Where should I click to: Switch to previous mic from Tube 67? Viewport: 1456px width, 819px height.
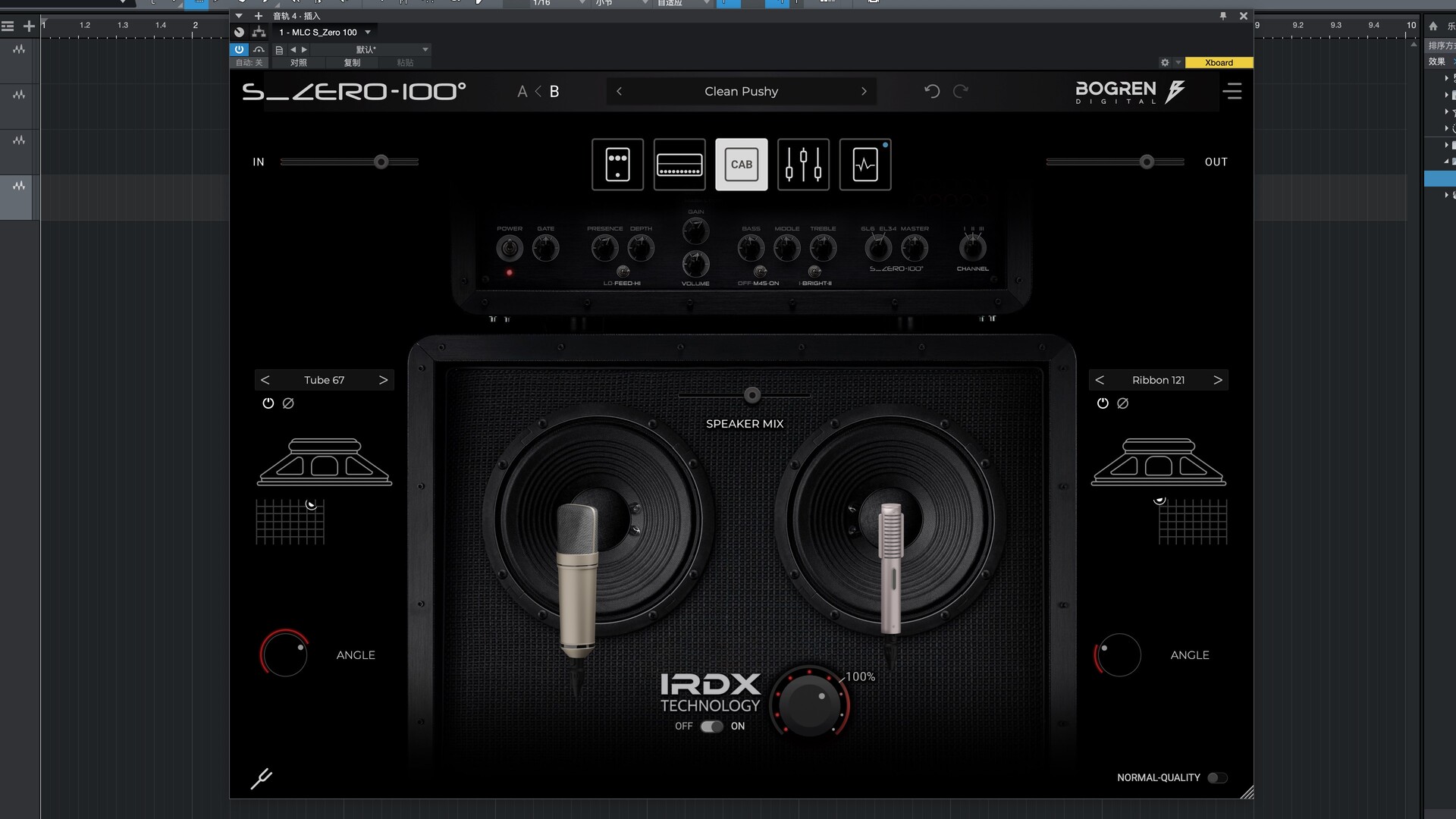265,380
